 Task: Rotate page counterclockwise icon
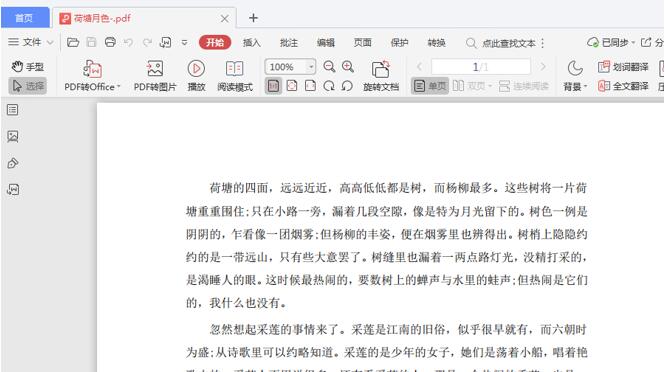coord(347,86)
